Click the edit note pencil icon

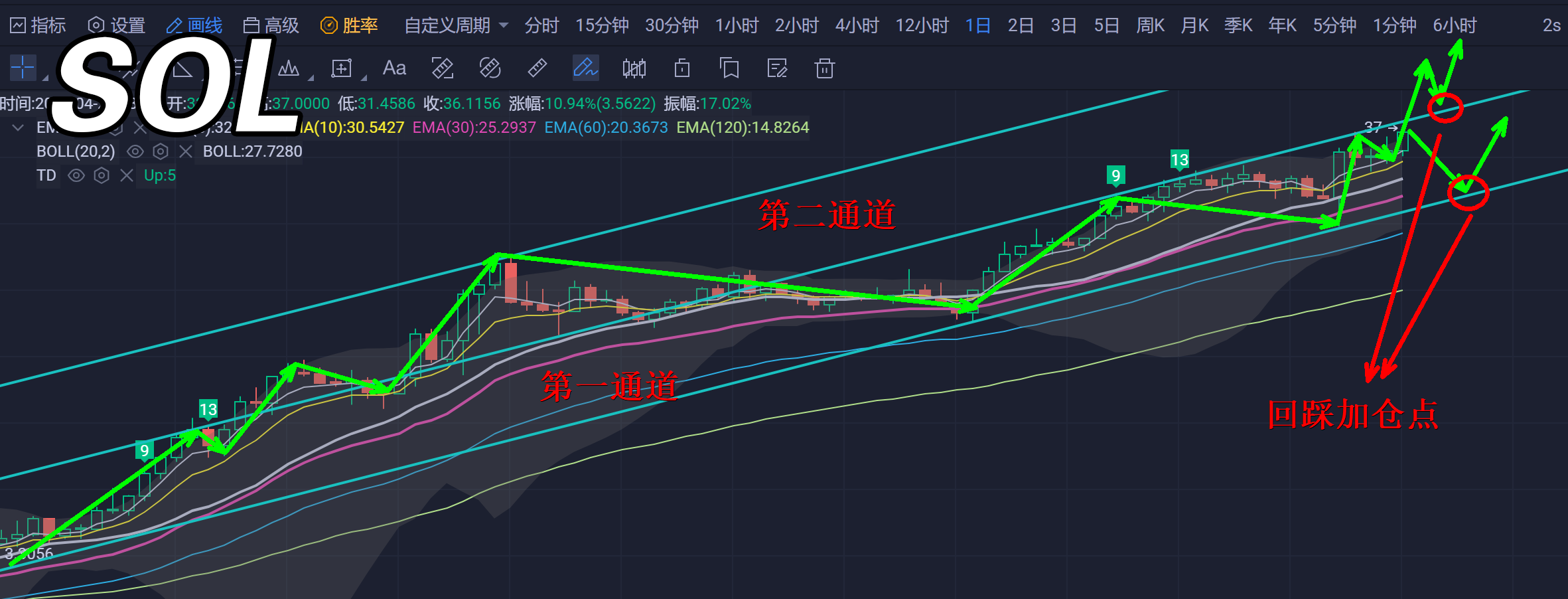pyautogui.click(x=776, y=68)
